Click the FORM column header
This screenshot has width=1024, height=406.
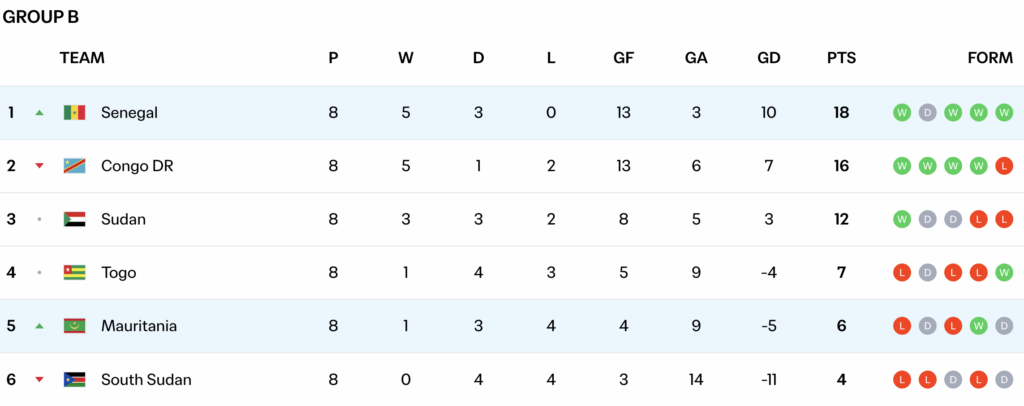coord(990,58)
